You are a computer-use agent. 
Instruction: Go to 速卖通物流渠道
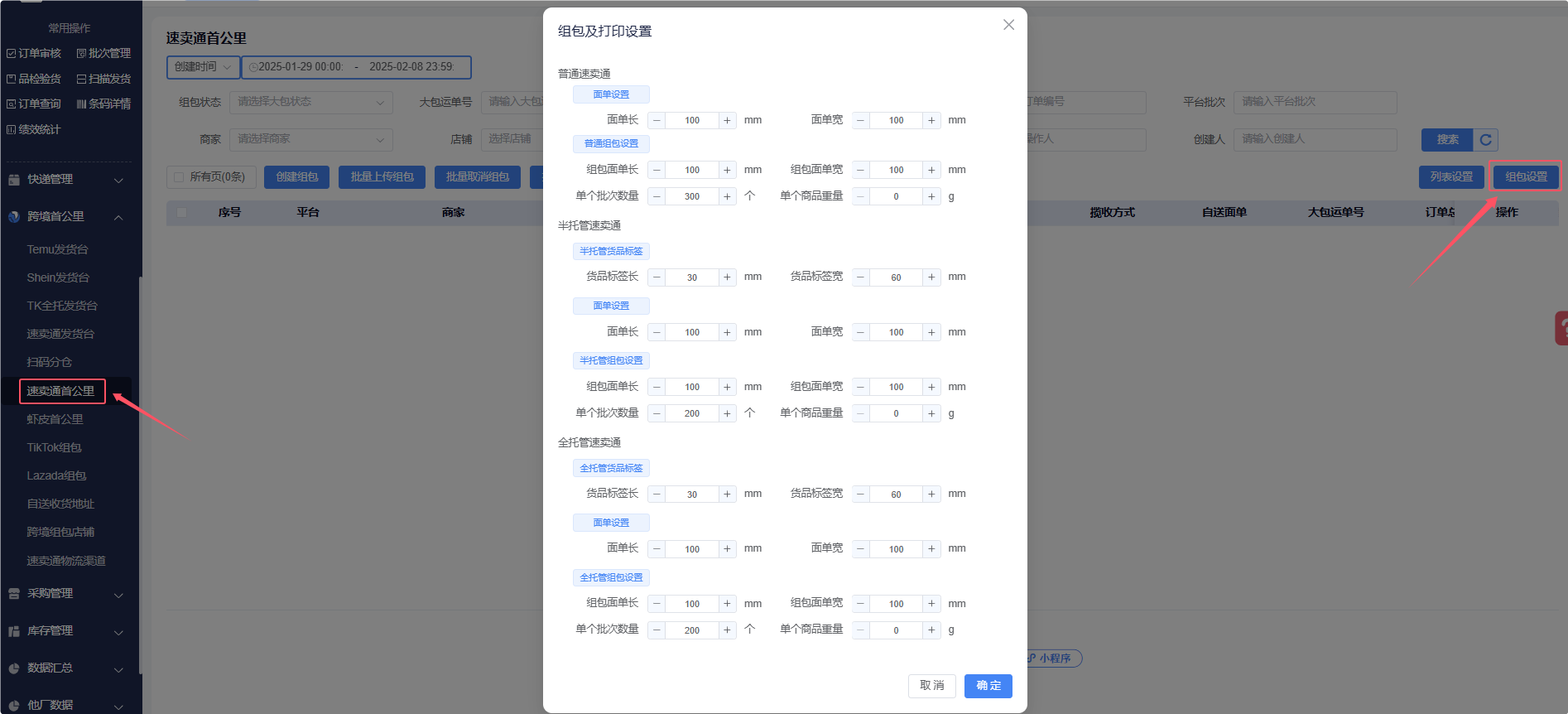coord(66,561)
